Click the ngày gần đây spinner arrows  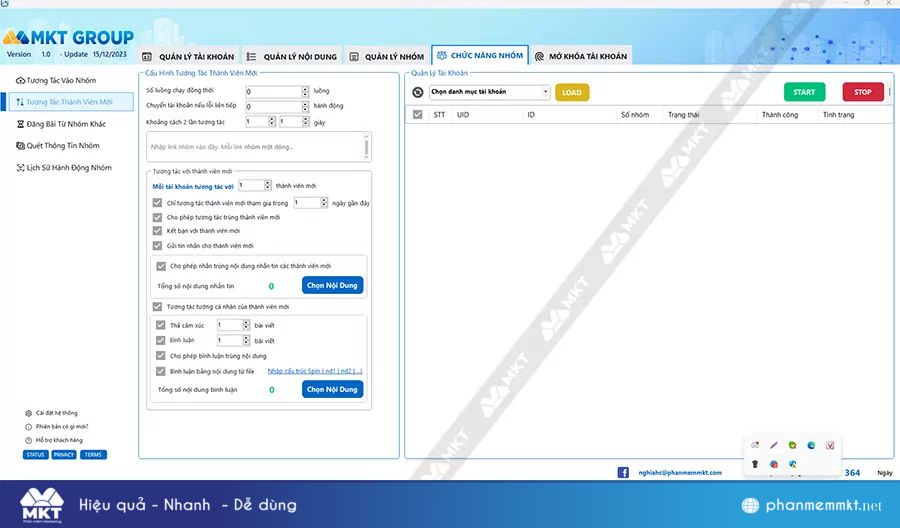(324, 203)
